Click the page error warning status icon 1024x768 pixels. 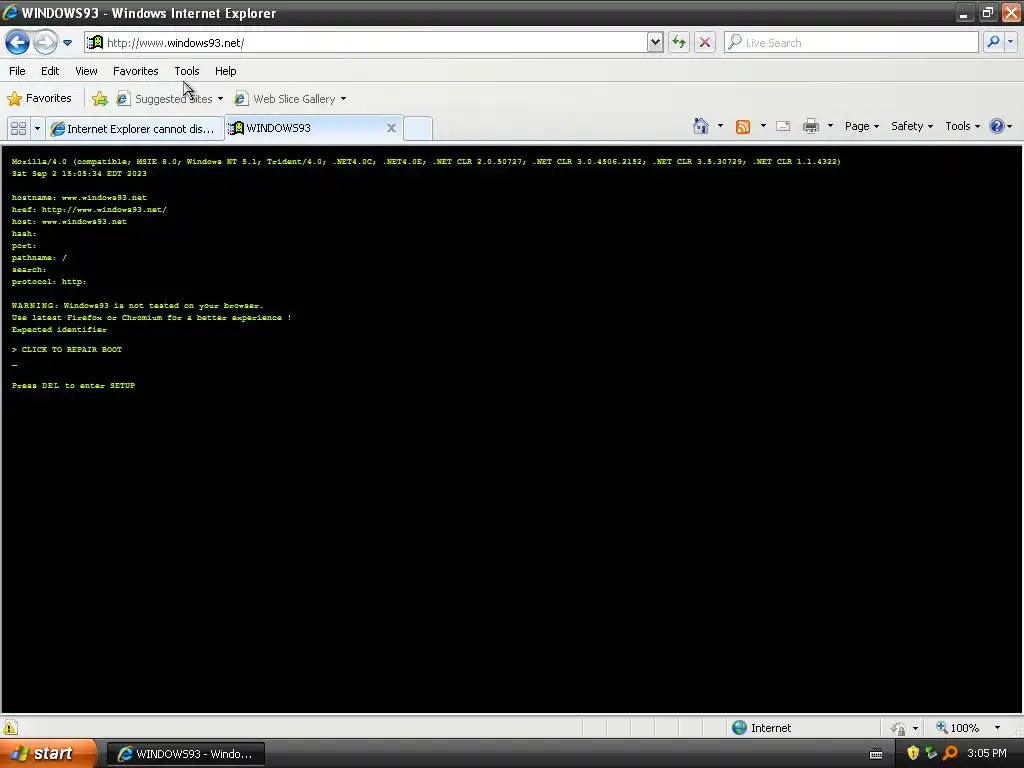10,728
